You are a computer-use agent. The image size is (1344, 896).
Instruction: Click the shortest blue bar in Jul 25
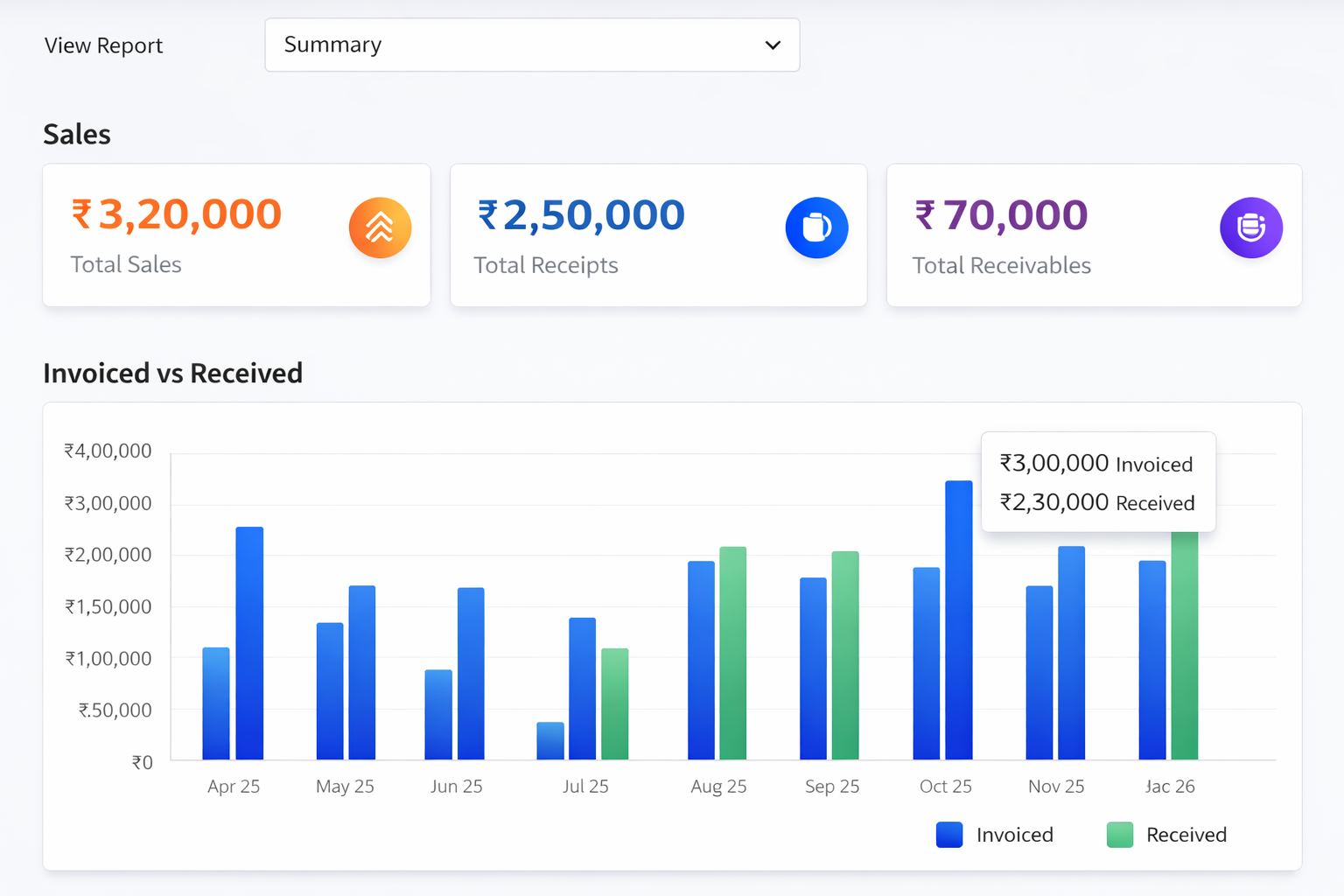click(x=550, y=740)
